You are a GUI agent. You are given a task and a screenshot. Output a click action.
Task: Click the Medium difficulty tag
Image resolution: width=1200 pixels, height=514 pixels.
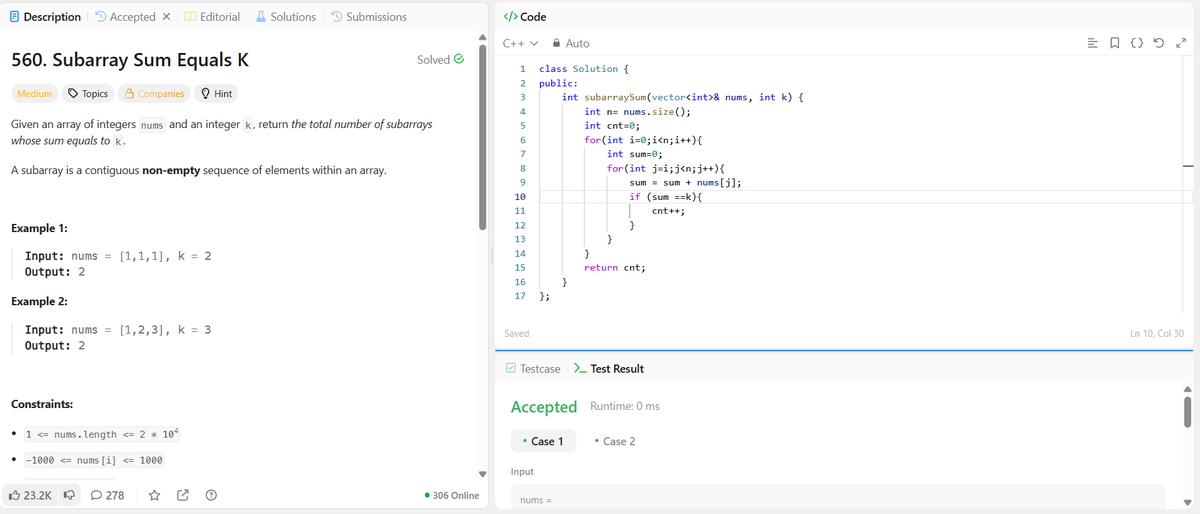tap(34, 93)
